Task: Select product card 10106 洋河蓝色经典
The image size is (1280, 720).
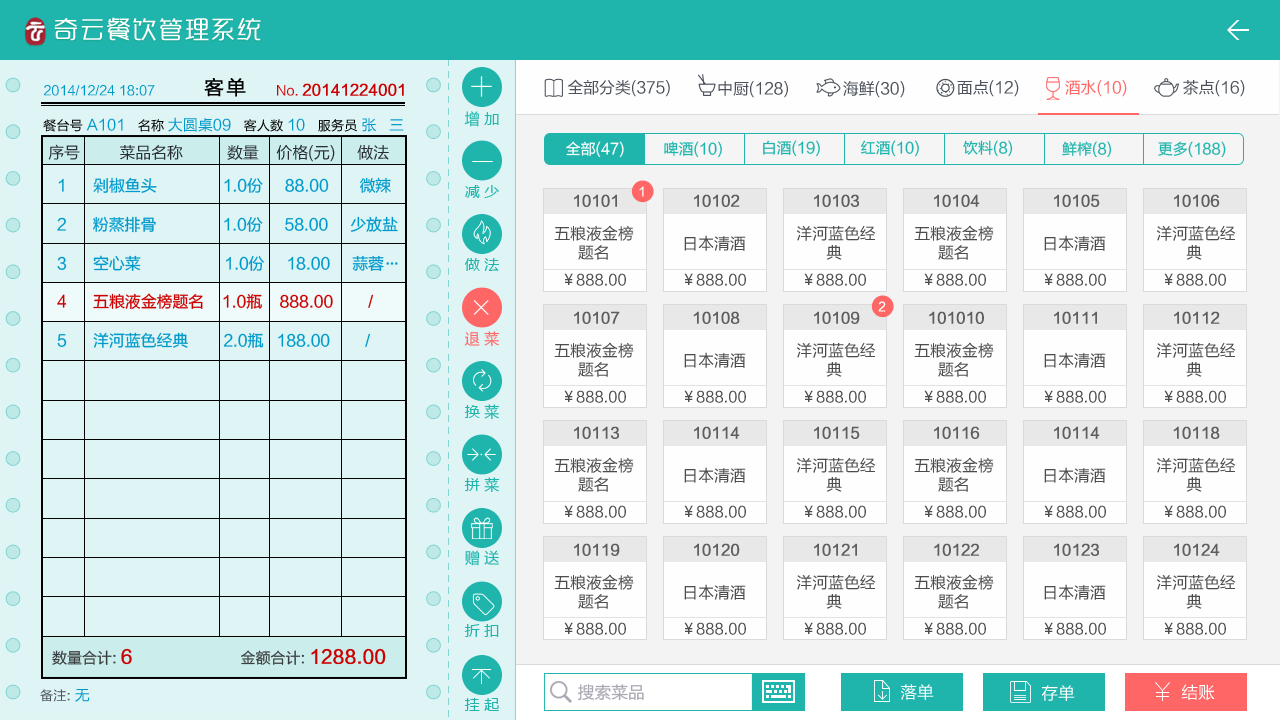Action: tap(1195, 240)
